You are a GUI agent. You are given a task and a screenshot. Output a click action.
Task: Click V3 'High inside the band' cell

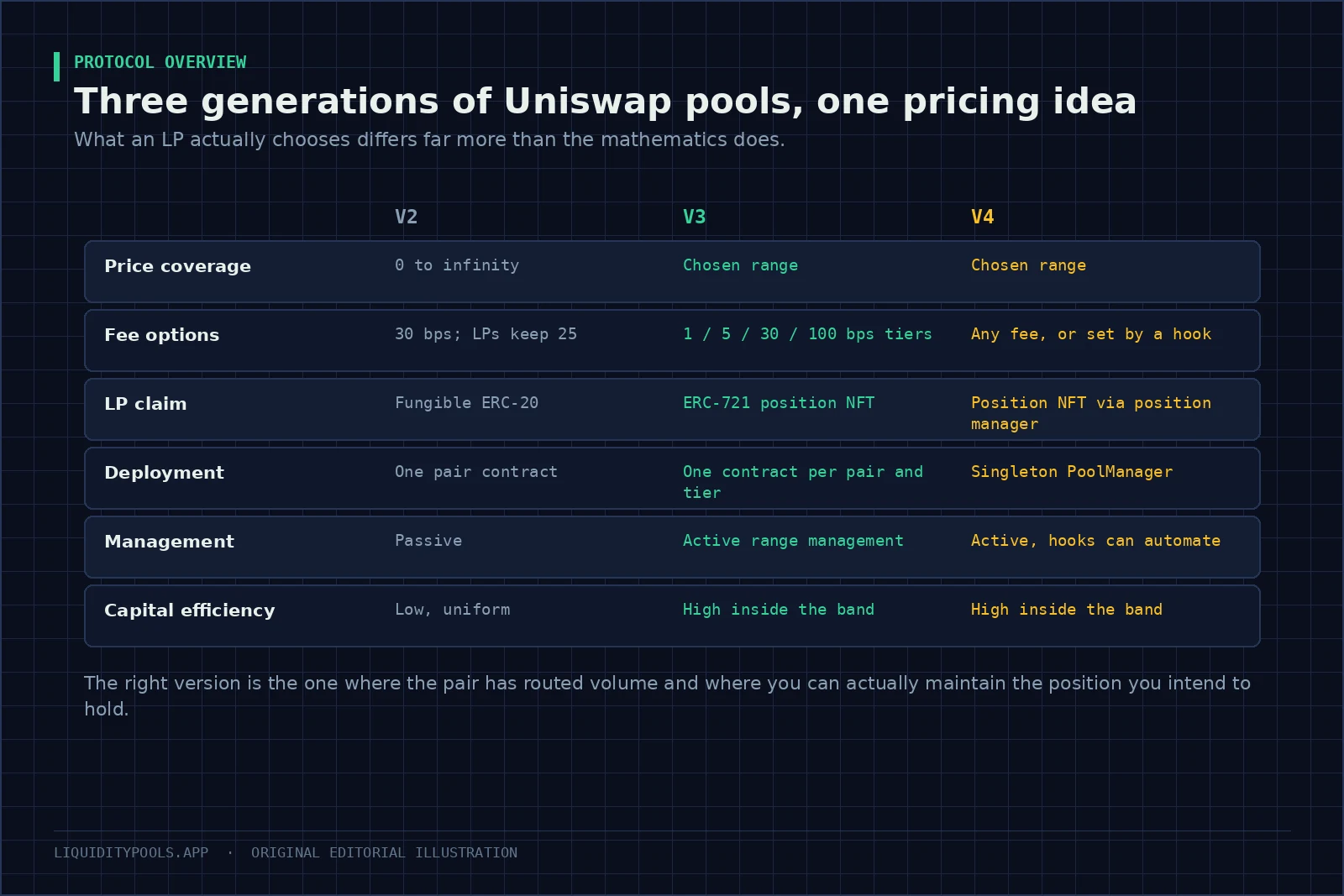click(x=779, y=610)
